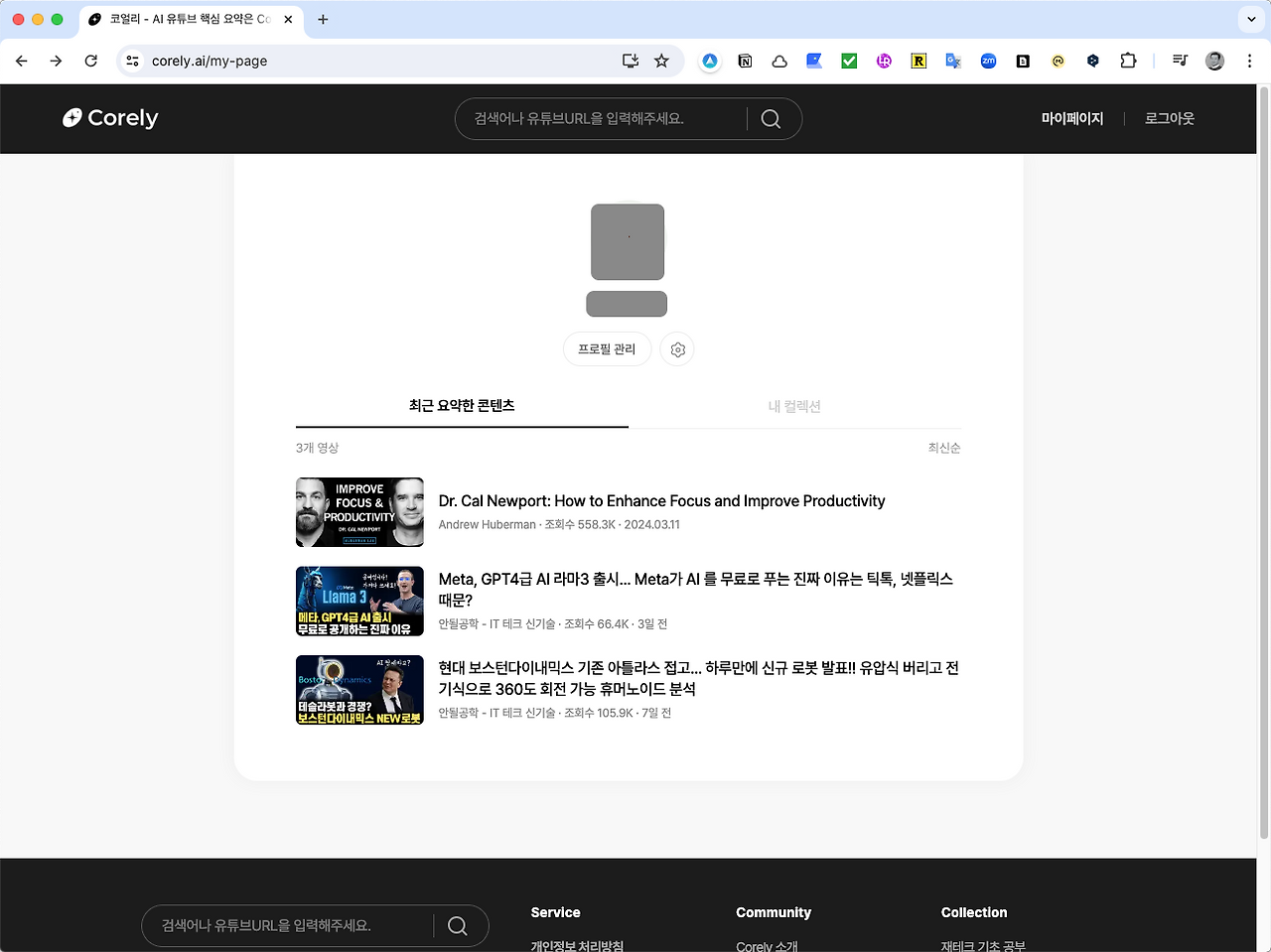Click the page reload icon
This screenshot has height=952, width=1271.
click(x=90, y=61)
